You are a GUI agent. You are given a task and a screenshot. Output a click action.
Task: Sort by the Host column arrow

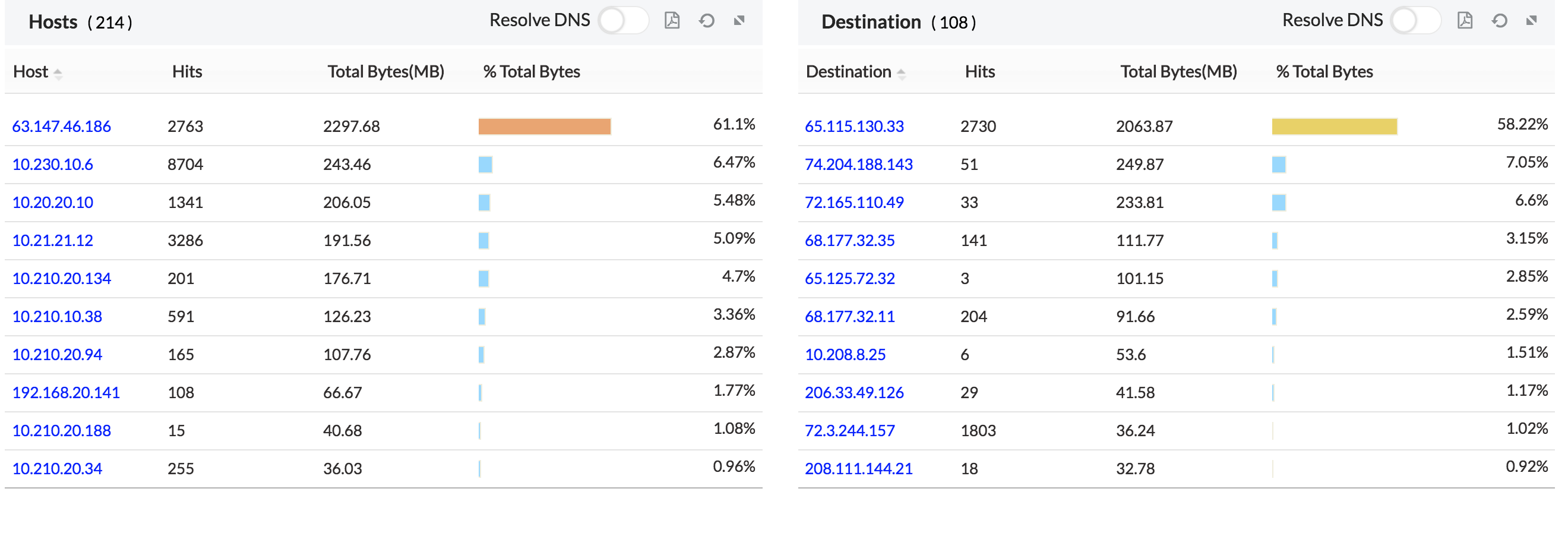[x=58, y=74]
